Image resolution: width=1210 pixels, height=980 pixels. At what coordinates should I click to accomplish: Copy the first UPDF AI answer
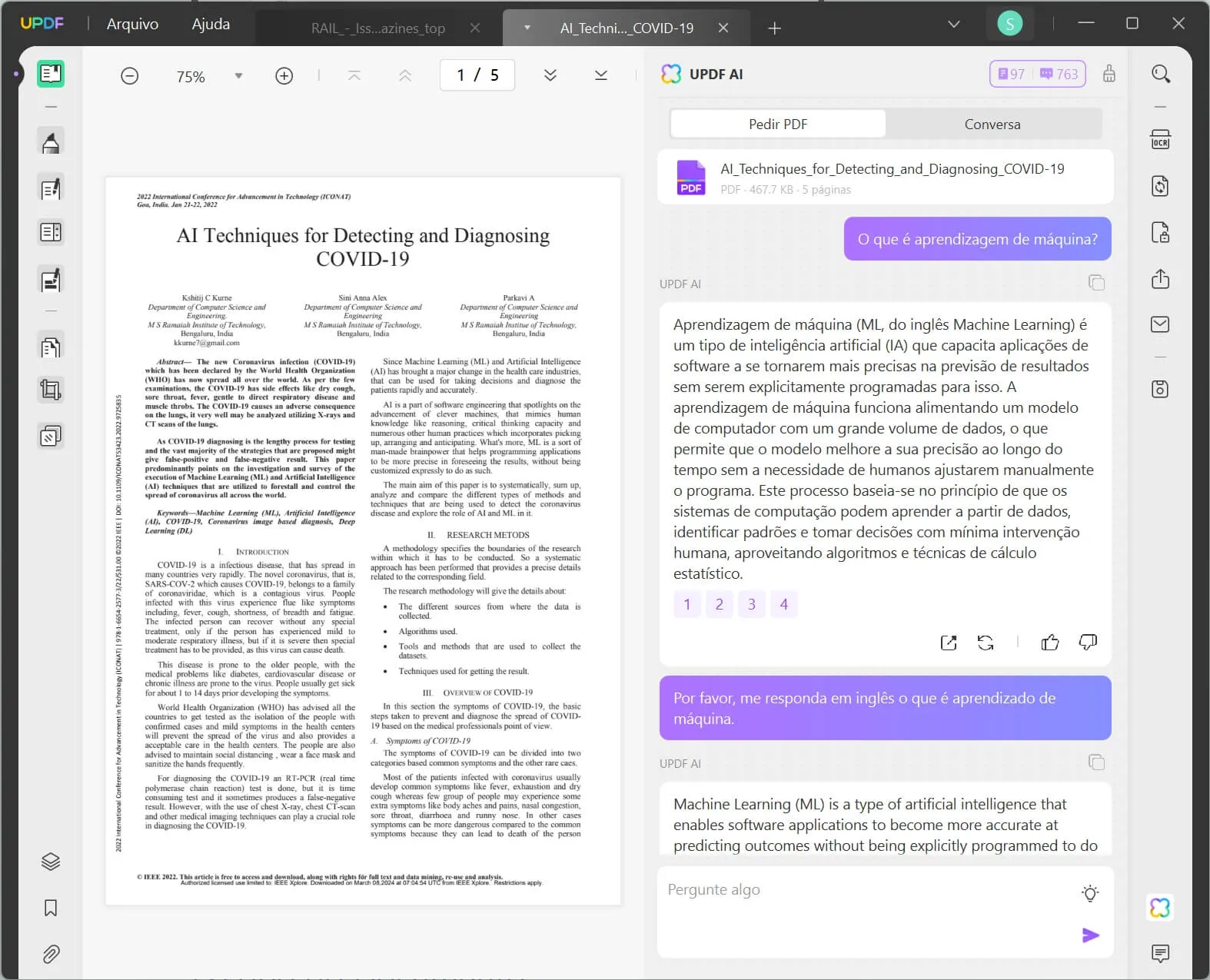coord(1097,283)
